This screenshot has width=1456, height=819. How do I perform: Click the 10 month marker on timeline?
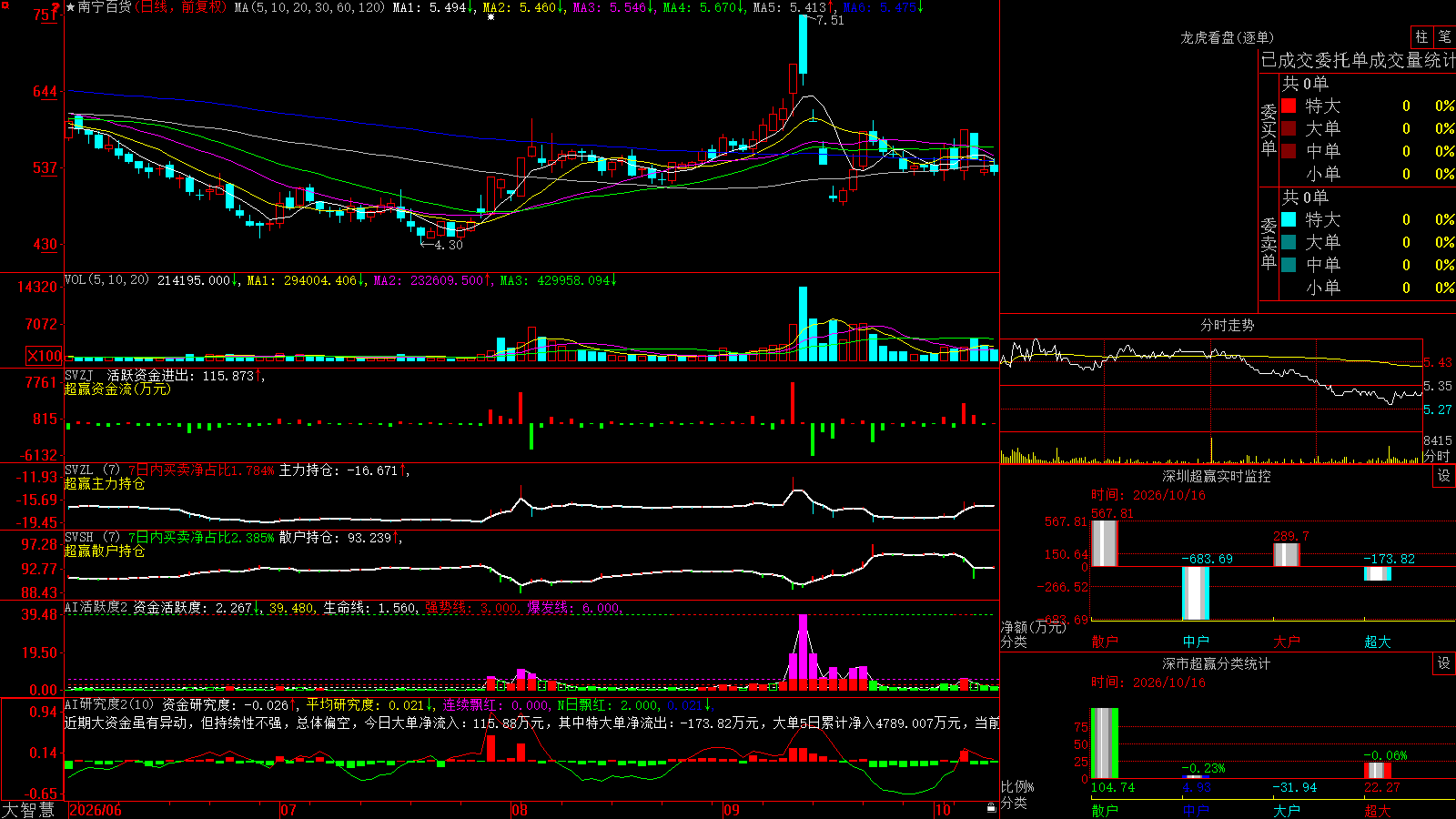(x=943, y=810)
